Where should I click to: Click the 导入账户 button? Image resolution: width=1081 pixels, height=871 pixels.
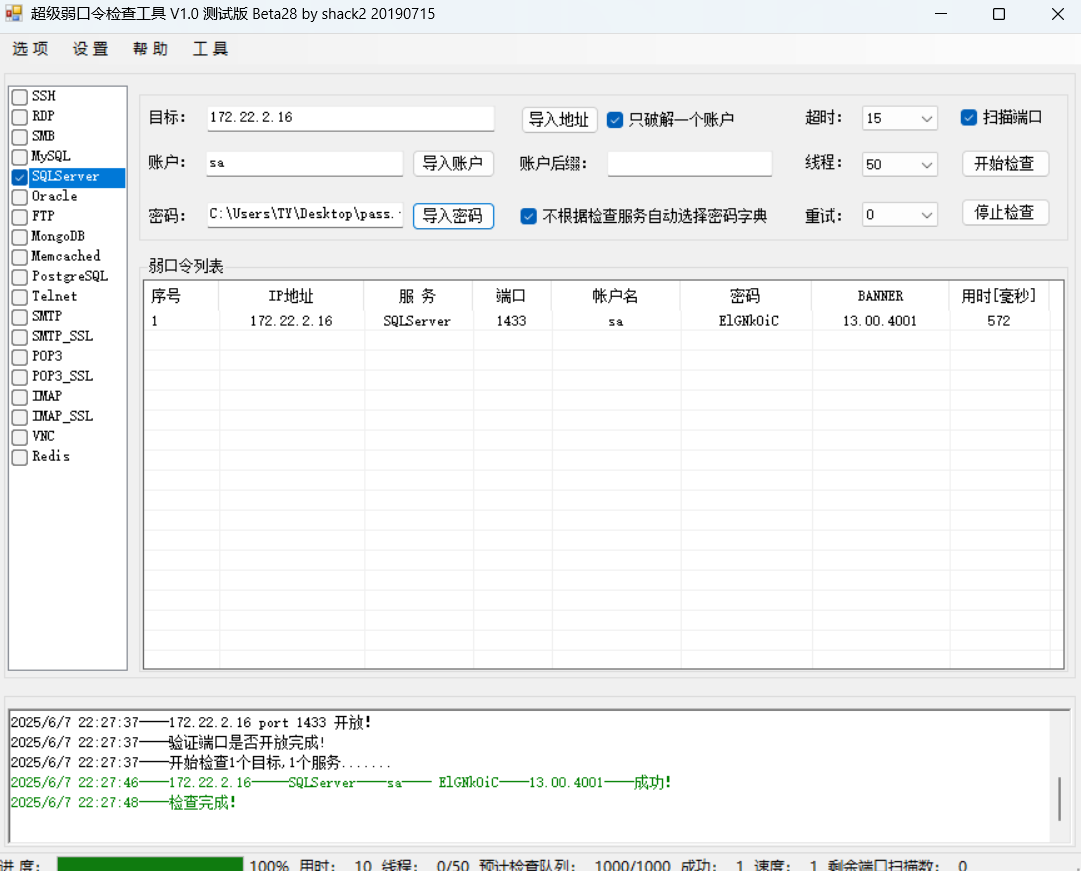453,163
